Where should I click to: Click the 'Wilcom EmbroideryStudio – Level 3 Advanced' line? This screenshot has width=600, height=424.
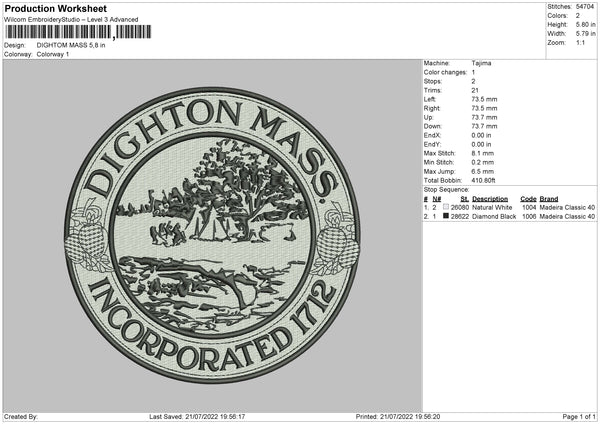(71, 20)
